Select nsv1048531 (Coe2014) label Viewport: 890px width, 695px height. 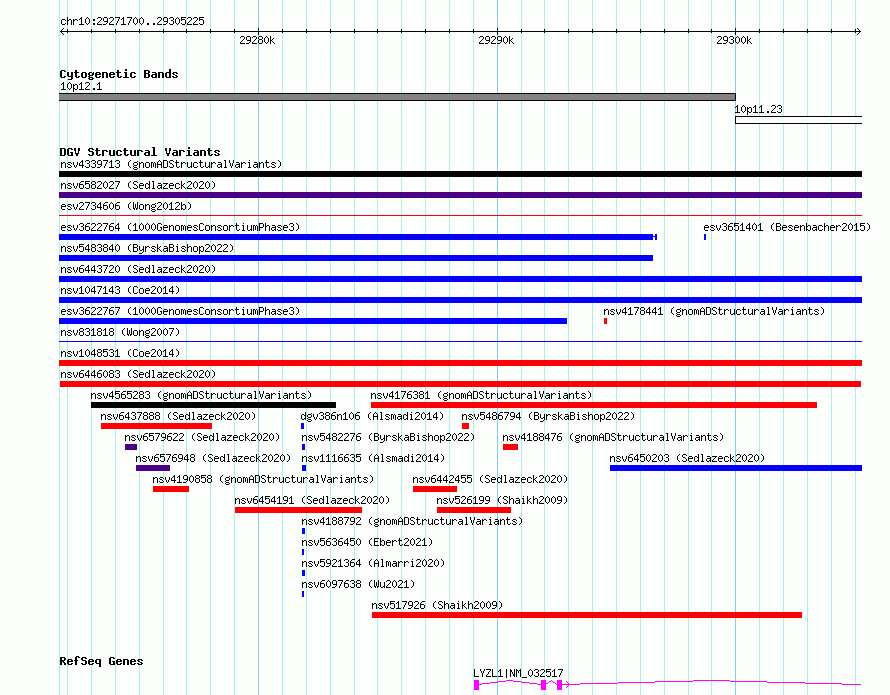coord(120,353)
